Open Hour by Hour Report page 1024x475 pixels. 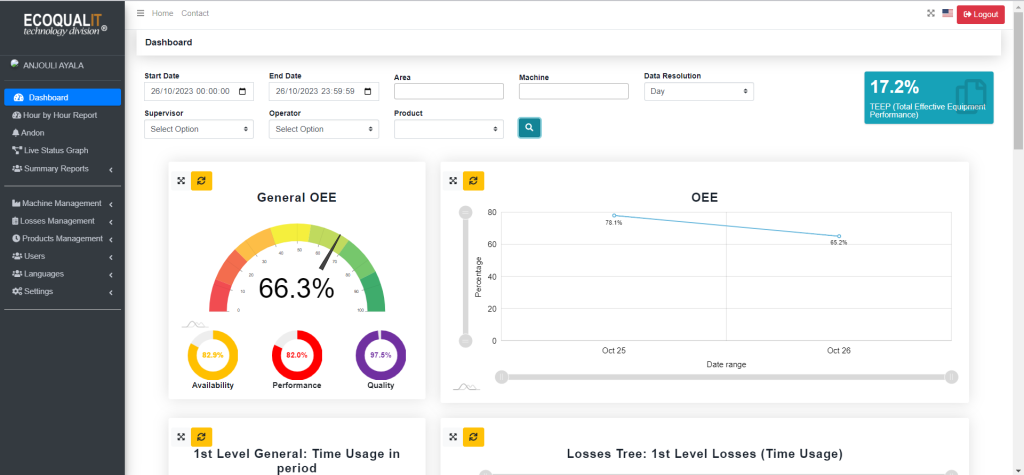[60, 115]
